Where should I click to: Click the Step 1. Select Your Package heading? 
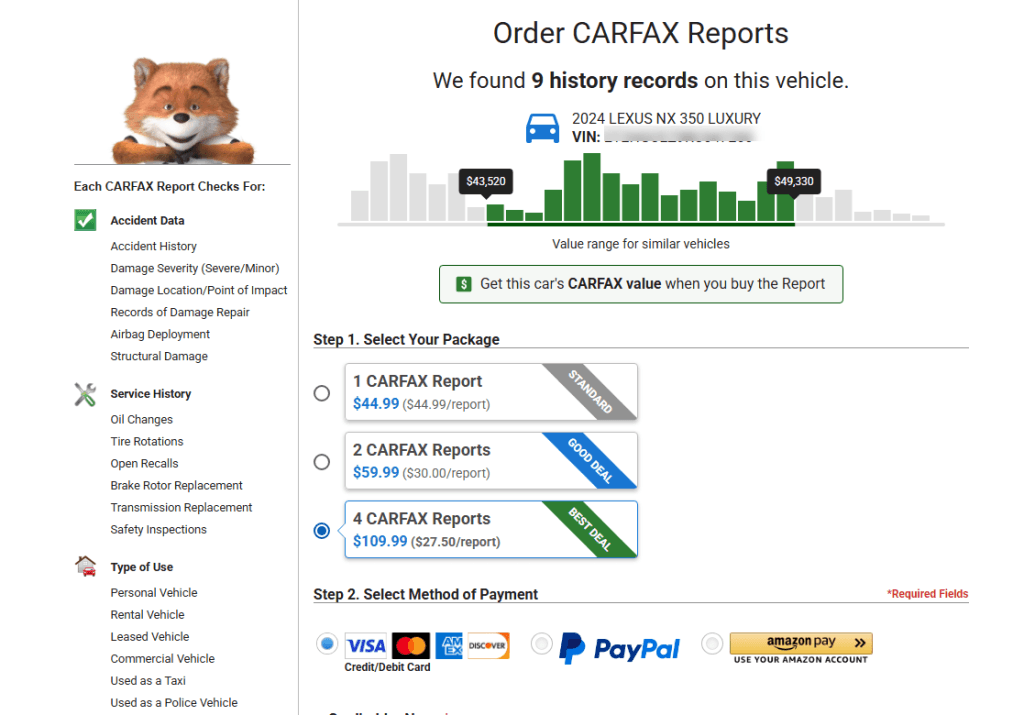406,340
